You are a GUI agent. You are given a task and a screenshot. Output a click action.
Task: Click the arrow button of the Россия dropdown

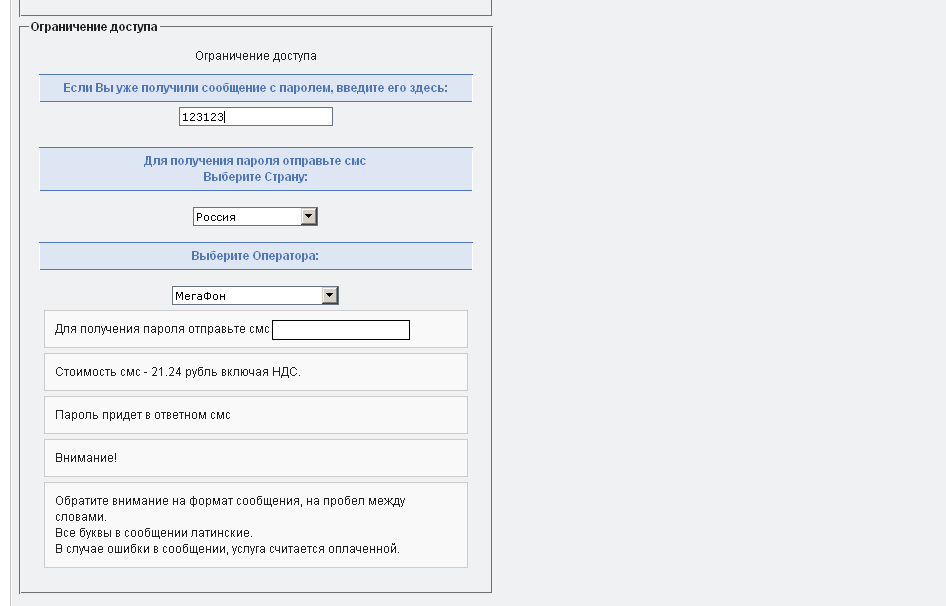pos(309,217)
